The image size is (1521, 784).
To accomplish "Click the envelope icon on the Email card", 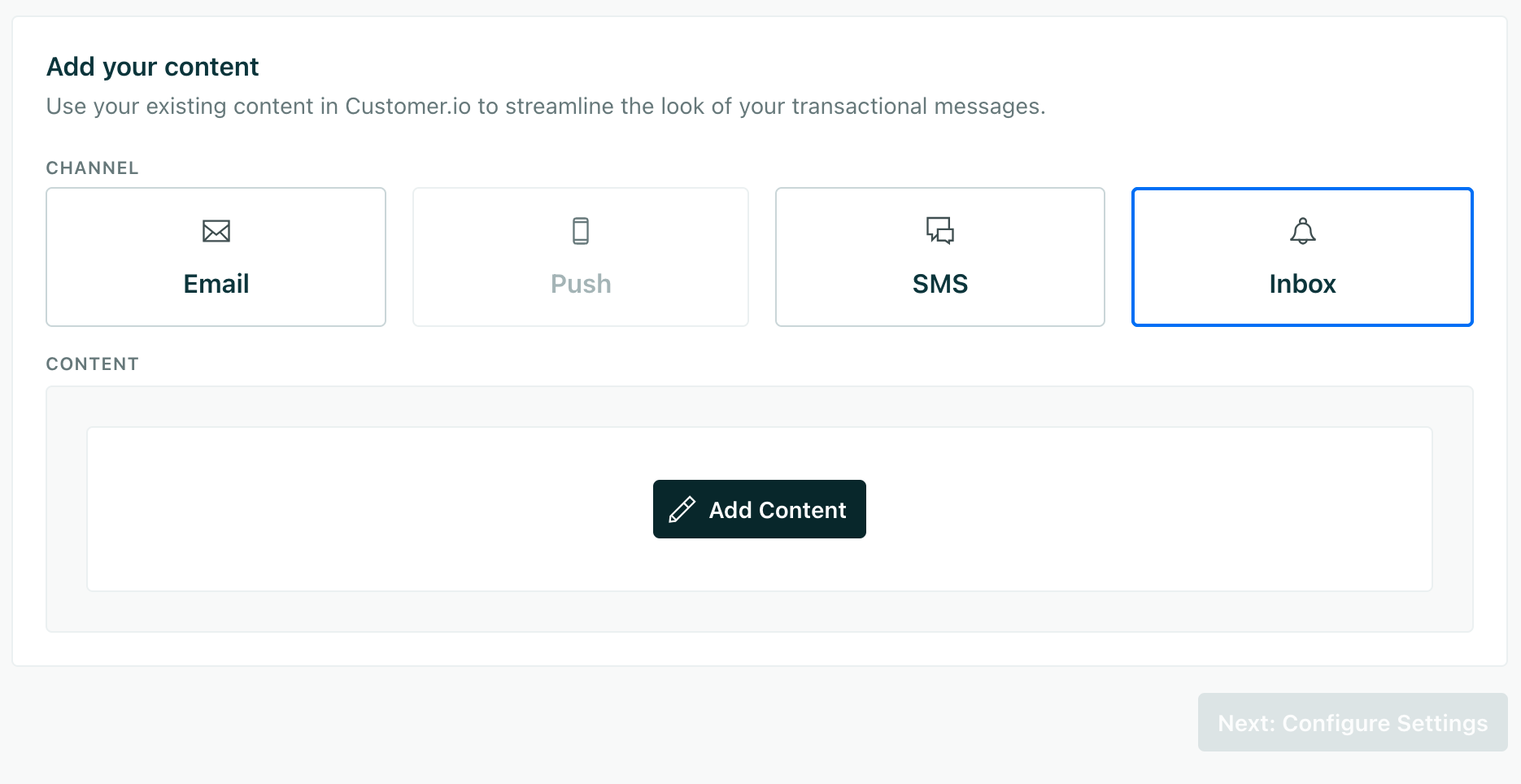I will (216, 231).
